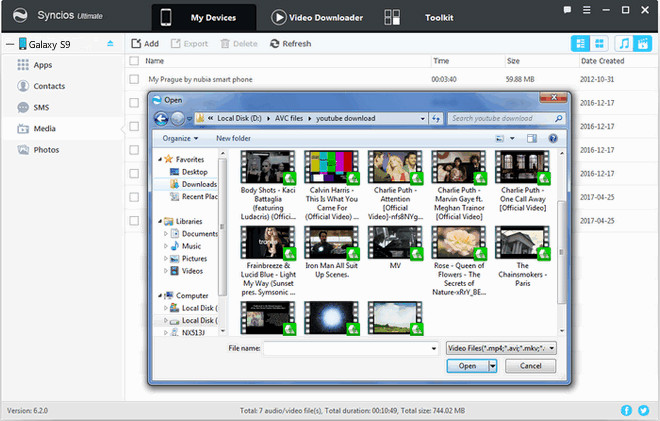The image size is (660, 421).
Task: Click the search magnifier in Open dialog
Action: coord(559,119)
